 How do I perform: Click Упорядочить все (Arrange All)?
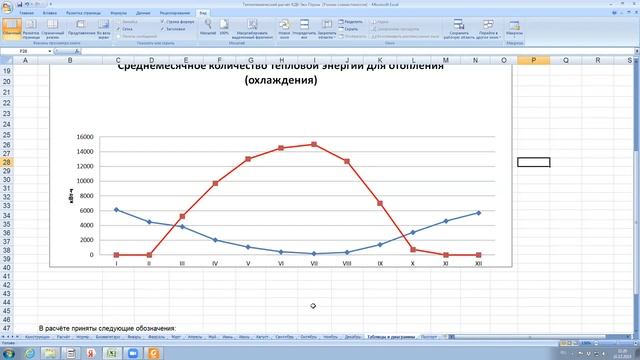304,29
